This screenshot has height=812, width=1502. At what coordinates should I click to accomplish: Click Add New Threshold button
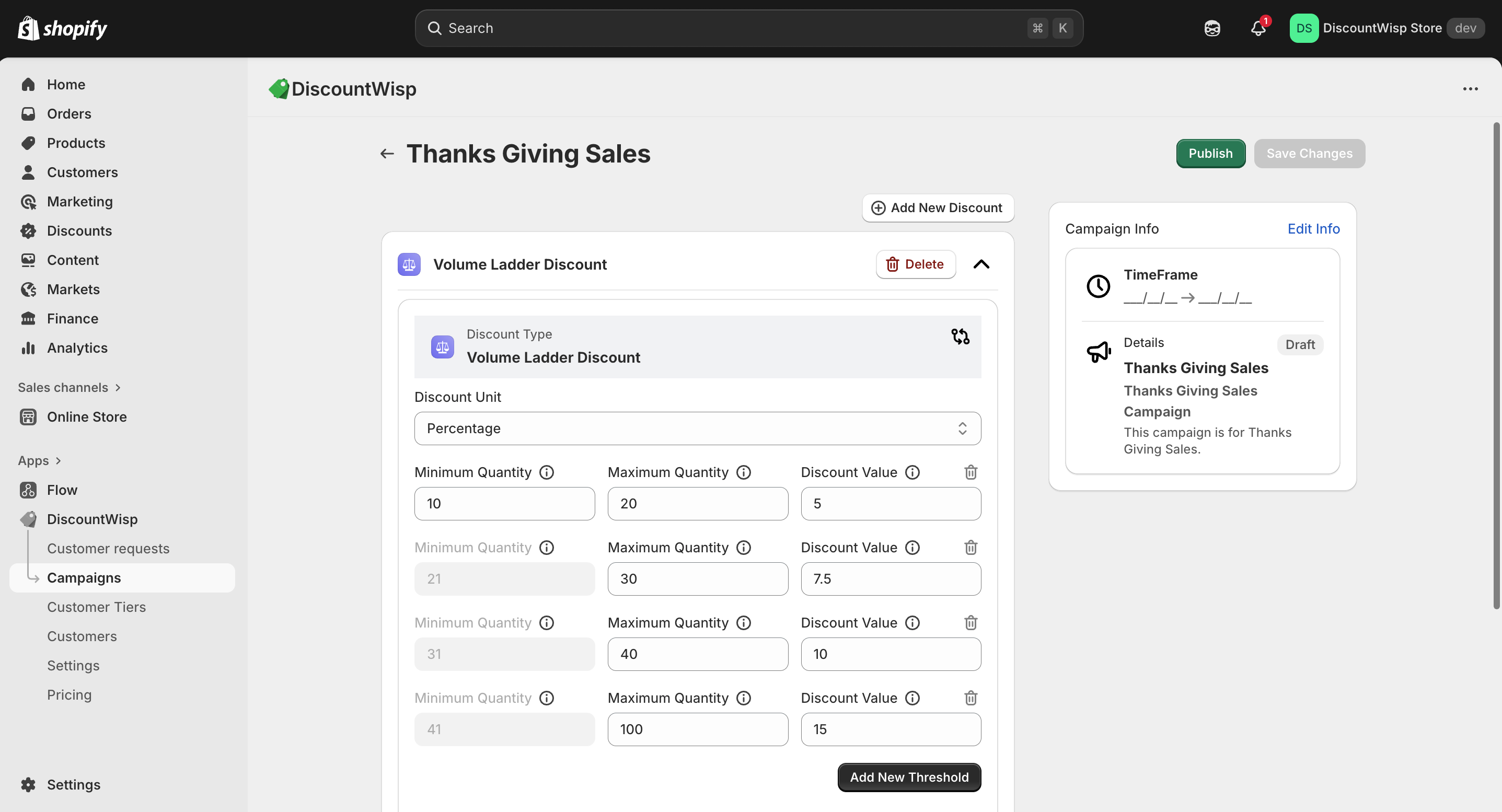909,777
